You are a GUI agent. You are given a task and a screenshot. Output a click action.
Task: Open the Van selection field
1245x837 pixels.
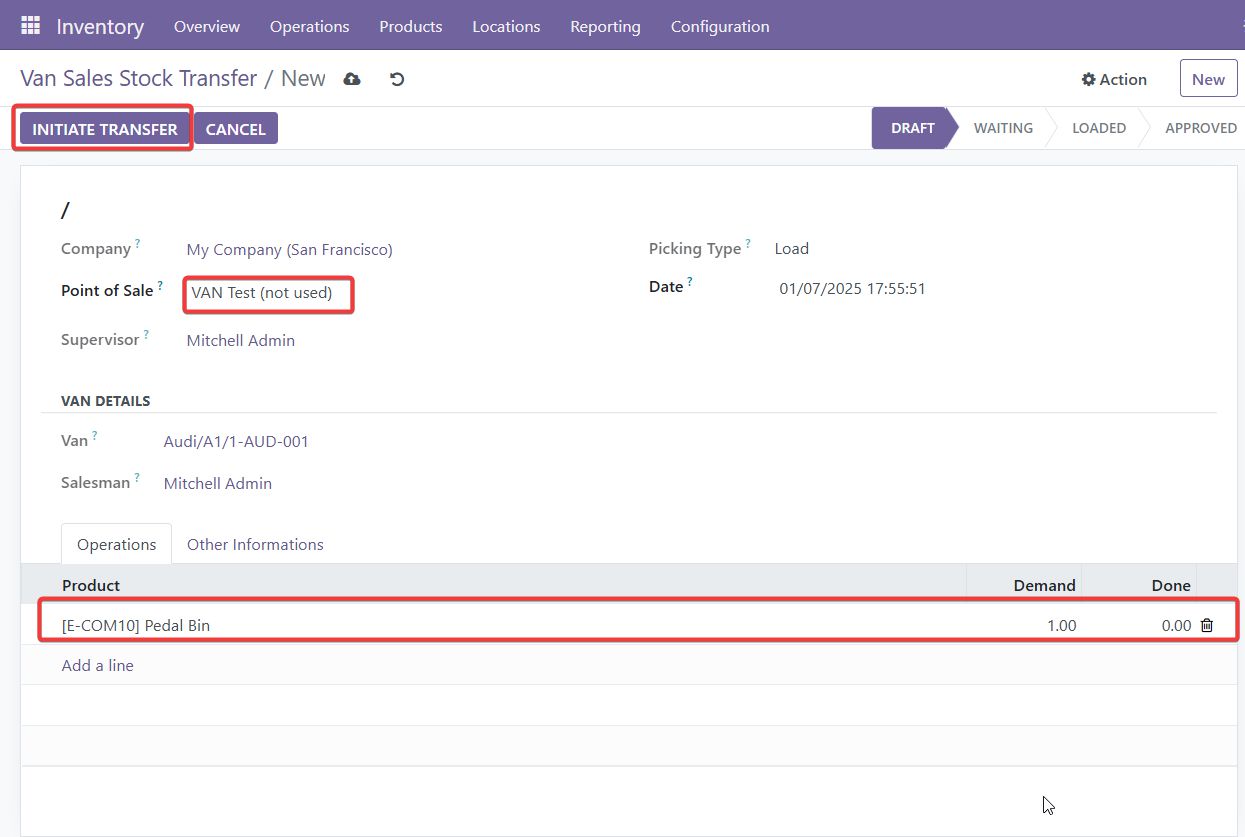tap(236, 441)
